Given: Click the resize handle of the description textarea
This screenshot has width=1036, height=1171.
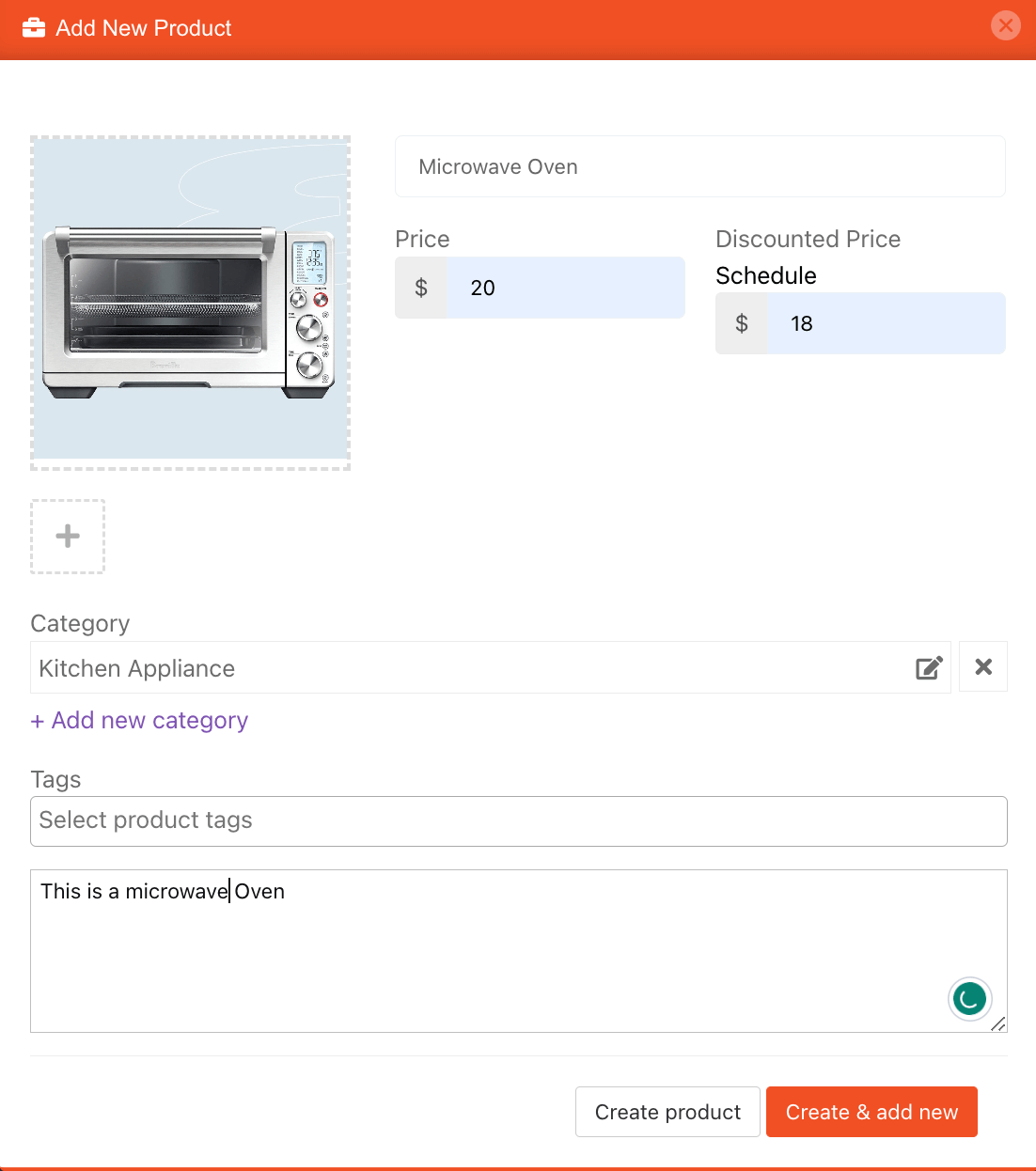Looking at the screenshot, I should tap(997, 1026).
